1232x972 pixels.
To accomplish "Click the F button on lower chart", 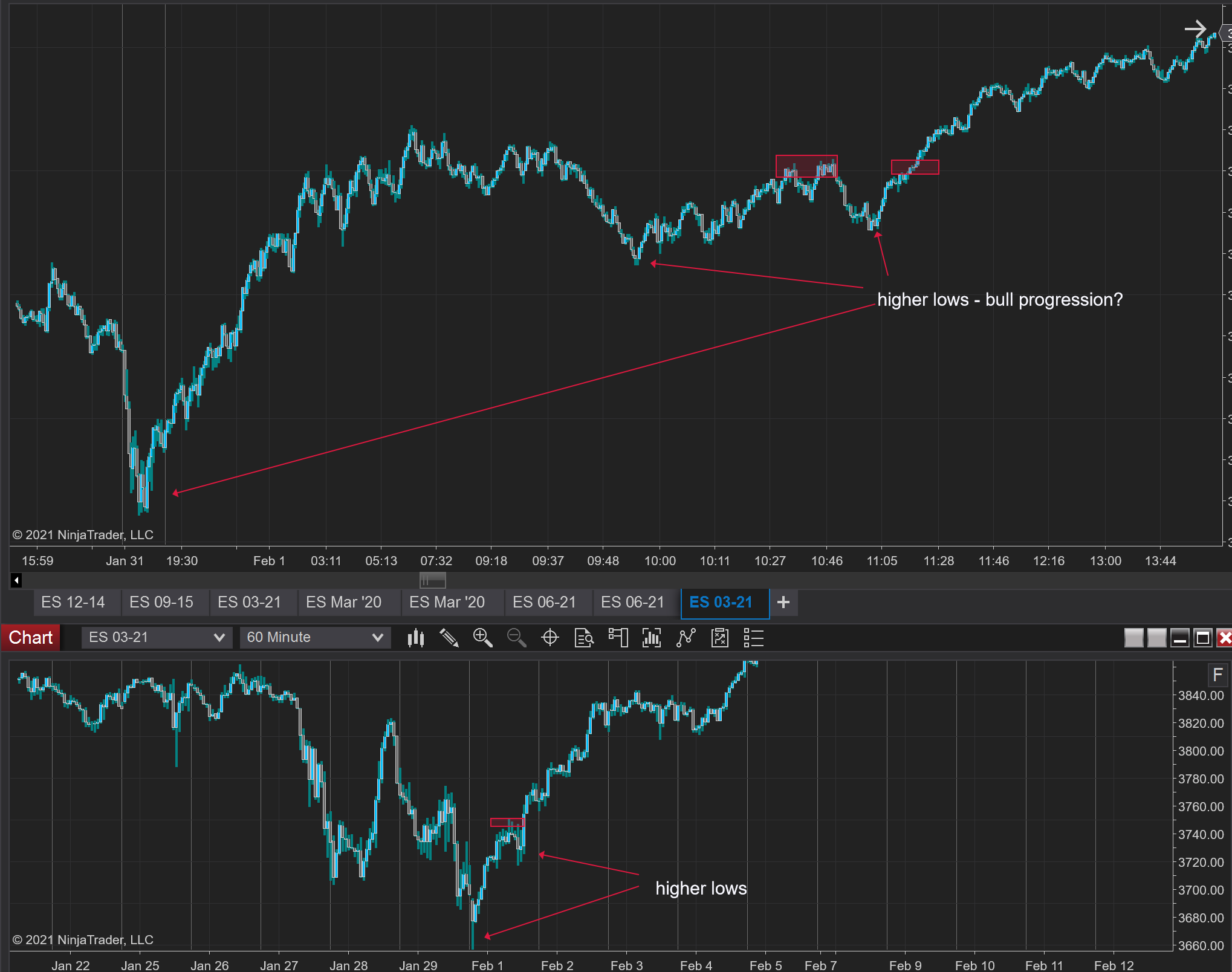I will click(x=1217, y=675).
